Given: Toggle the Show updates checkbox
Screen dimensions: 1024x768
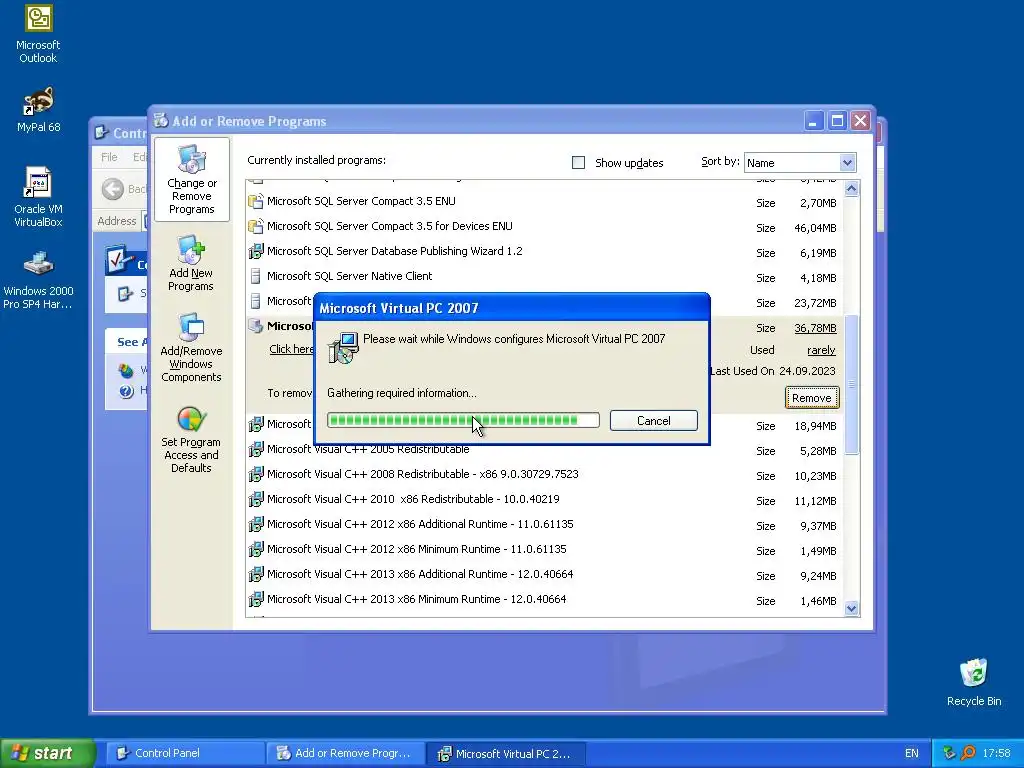Looking at the screenshot, I should (578, 163).
